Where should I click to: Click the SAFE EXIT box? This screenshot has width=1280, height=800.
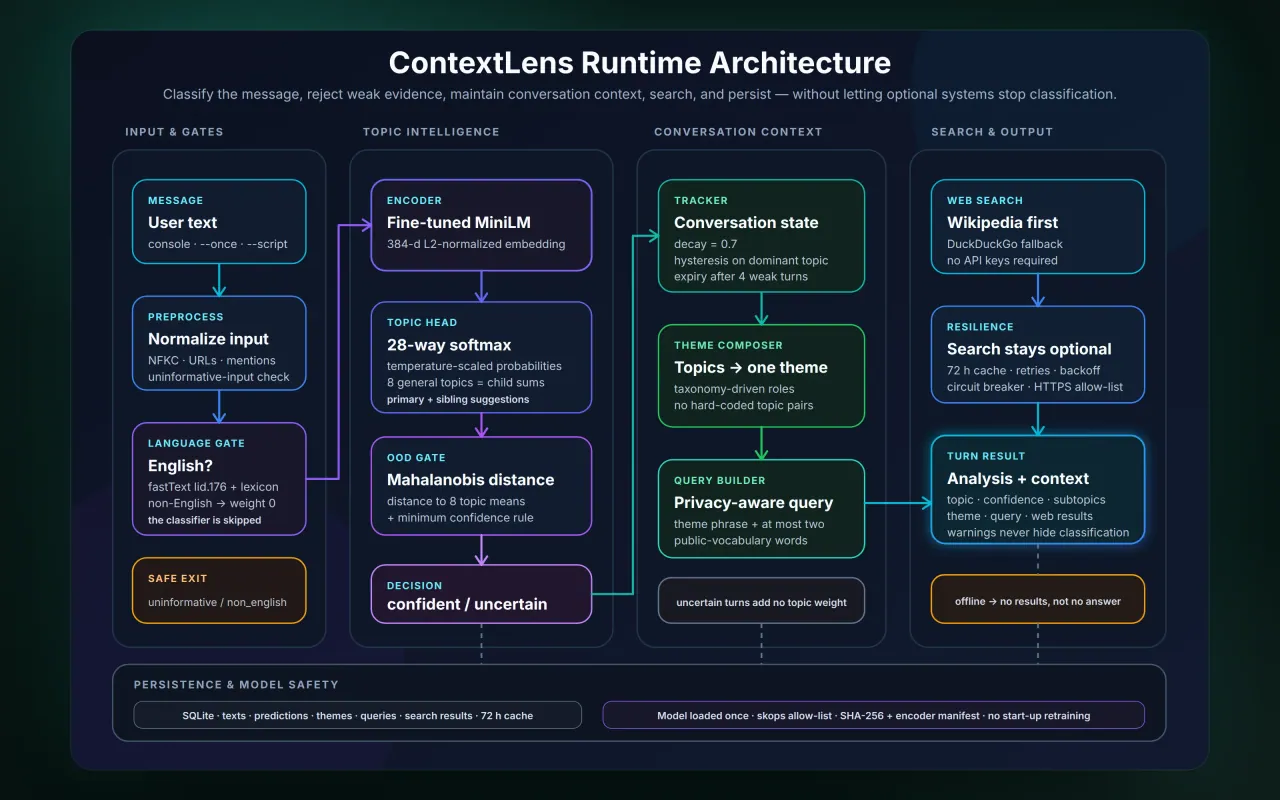pyautogui.click(x=219, y=590)
